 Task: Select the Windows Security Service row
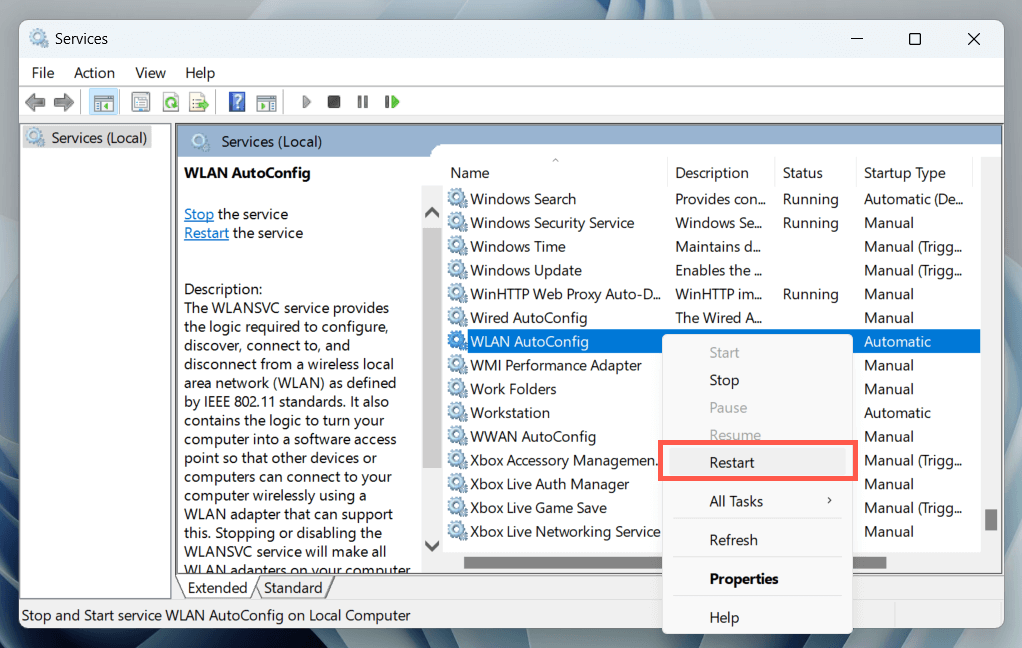(714, 223)
